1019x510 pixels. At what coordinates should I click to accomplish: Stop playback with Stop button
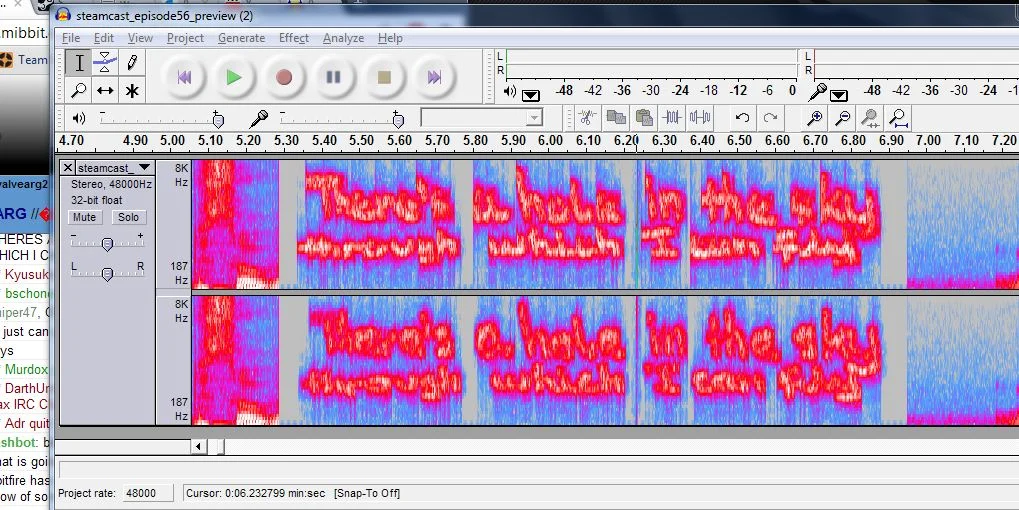383,77
